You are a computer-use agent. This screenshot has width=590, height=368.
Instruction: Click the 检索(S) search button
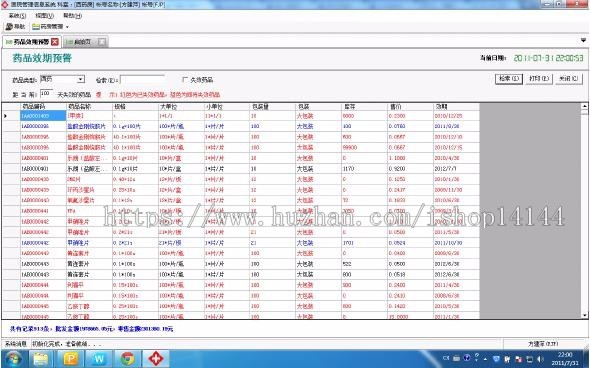pos(508,79)
